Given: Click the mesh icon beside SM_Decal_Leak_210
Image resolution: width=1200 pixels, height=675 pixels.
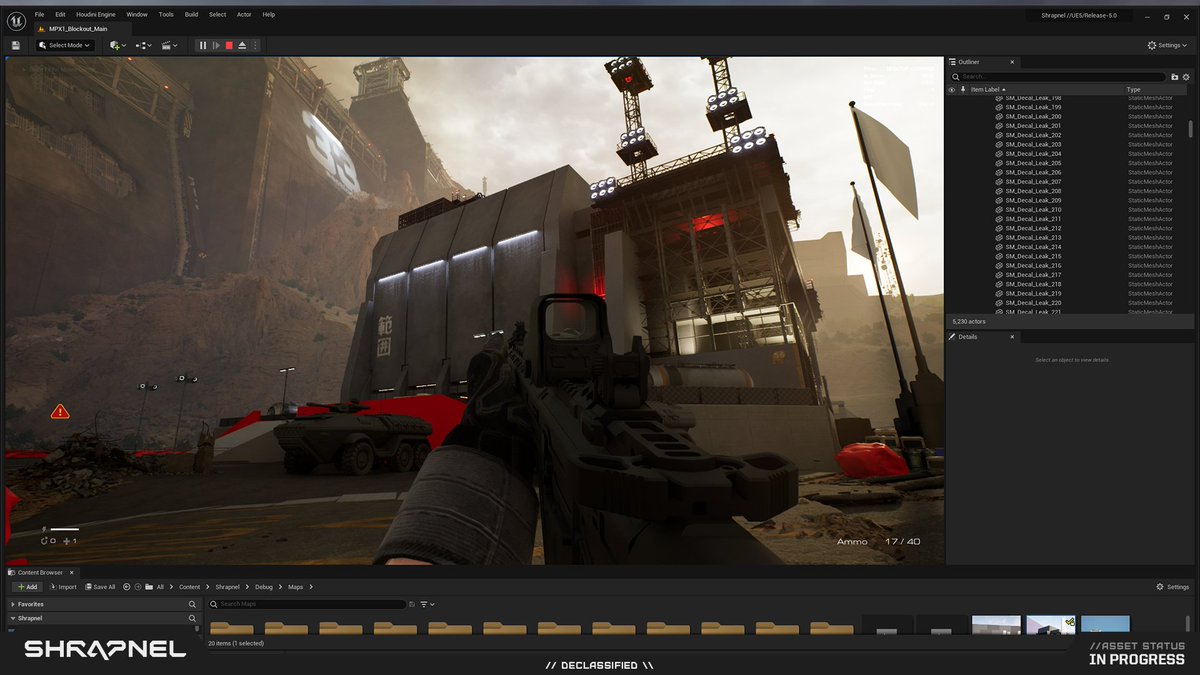Looking at the screenshot, I should [x=998, y=210].
